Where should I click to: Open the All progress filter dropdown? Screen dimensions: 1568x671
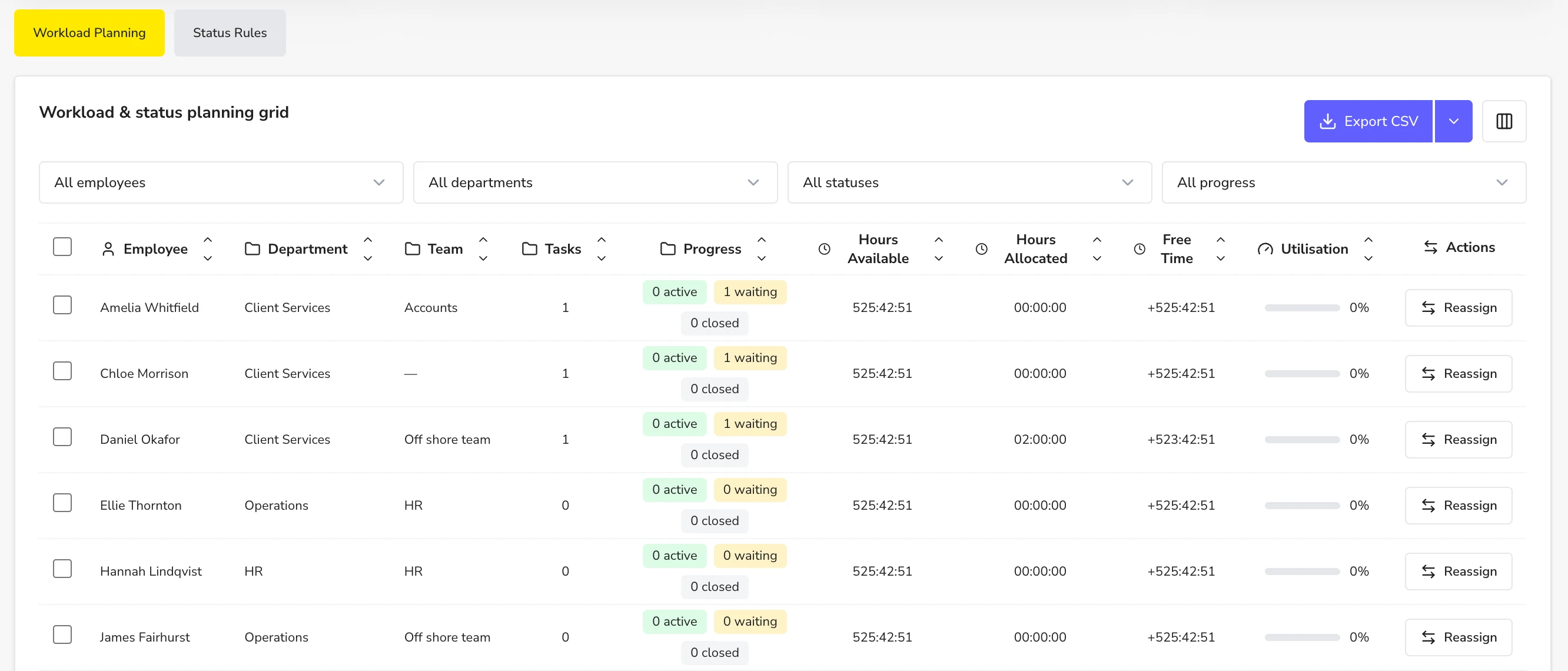click(x=1343, y=182)
